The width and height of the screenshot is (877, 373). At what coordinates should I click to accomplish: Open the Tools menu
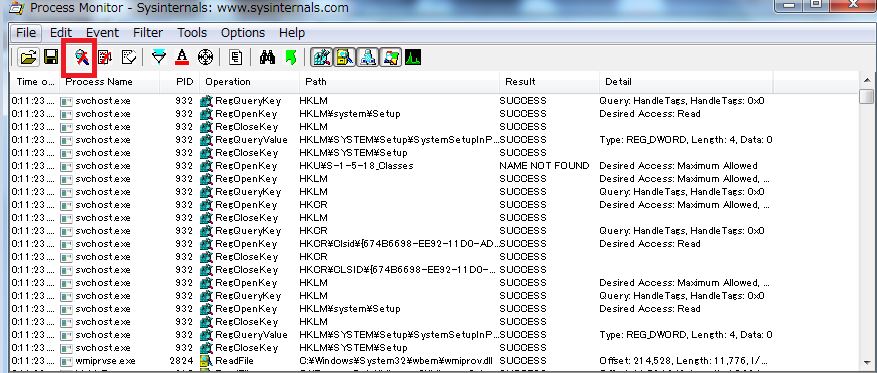[x=192, y=33]
